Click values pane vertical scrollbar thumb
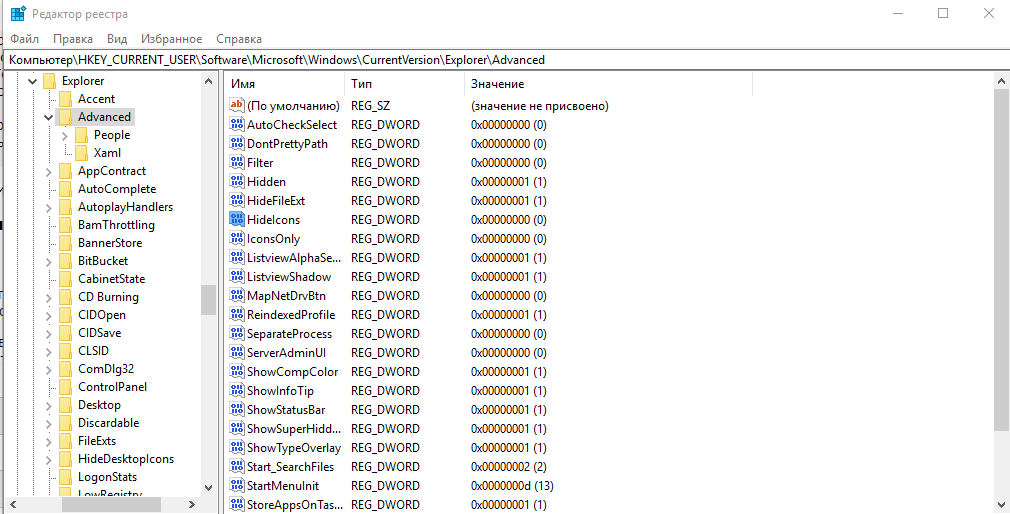 tap(1001, 261)
